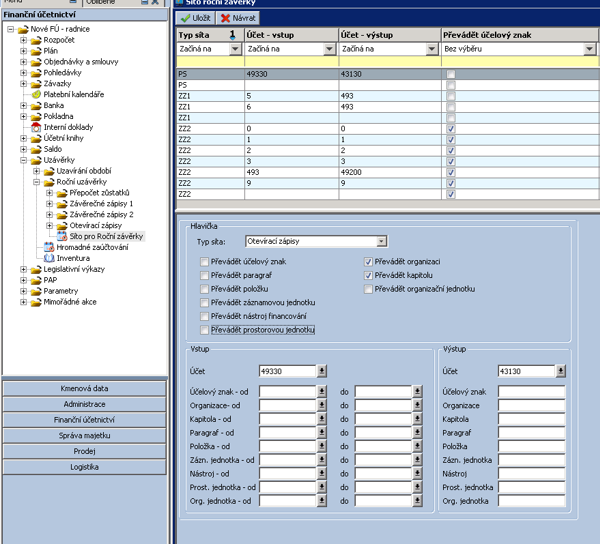Expand the Rozpočet tree node

click(x=24, y=40)
